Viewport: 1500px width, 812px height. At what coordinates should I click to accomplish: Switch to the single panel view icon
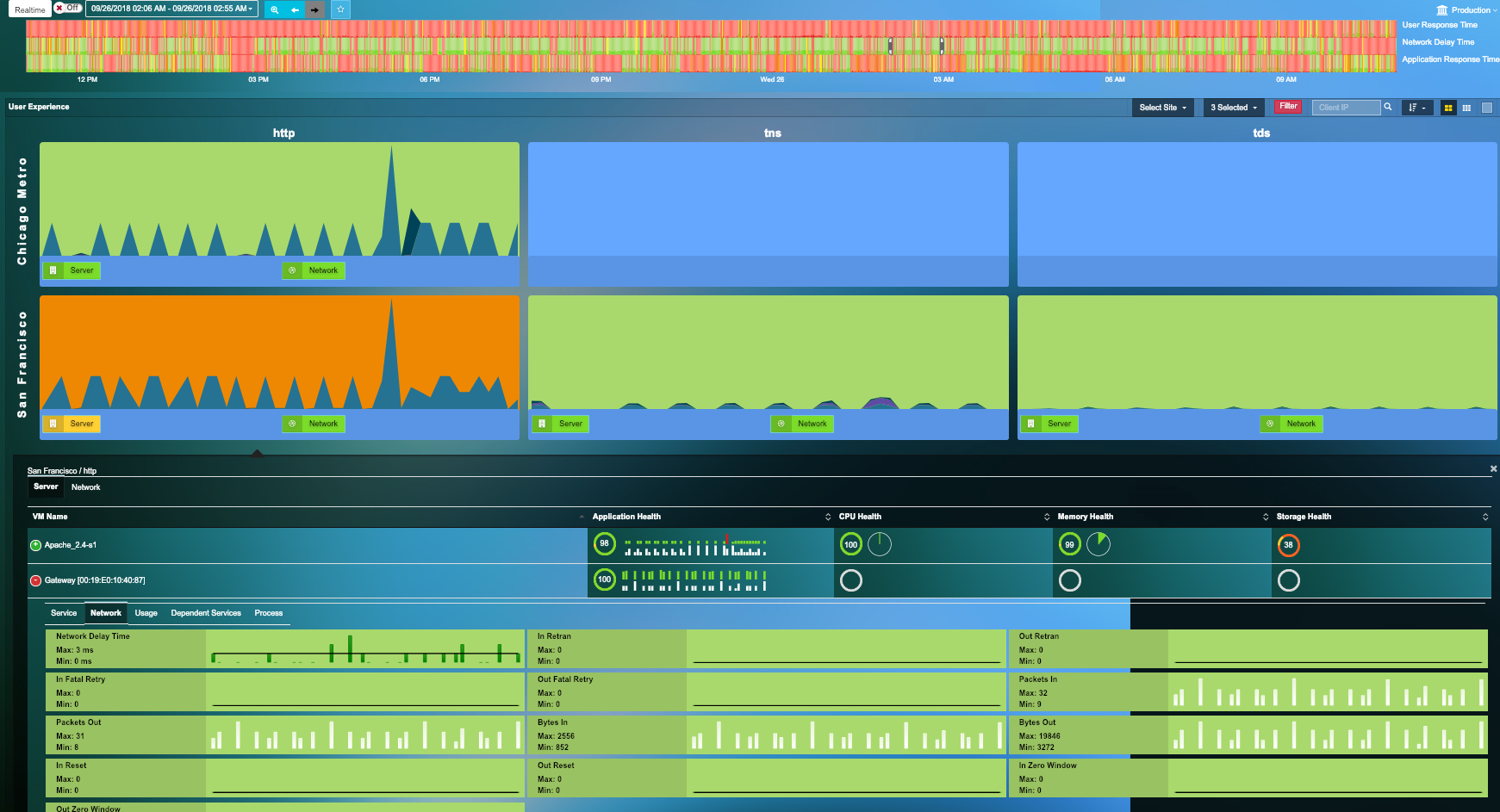point(1487,107)
